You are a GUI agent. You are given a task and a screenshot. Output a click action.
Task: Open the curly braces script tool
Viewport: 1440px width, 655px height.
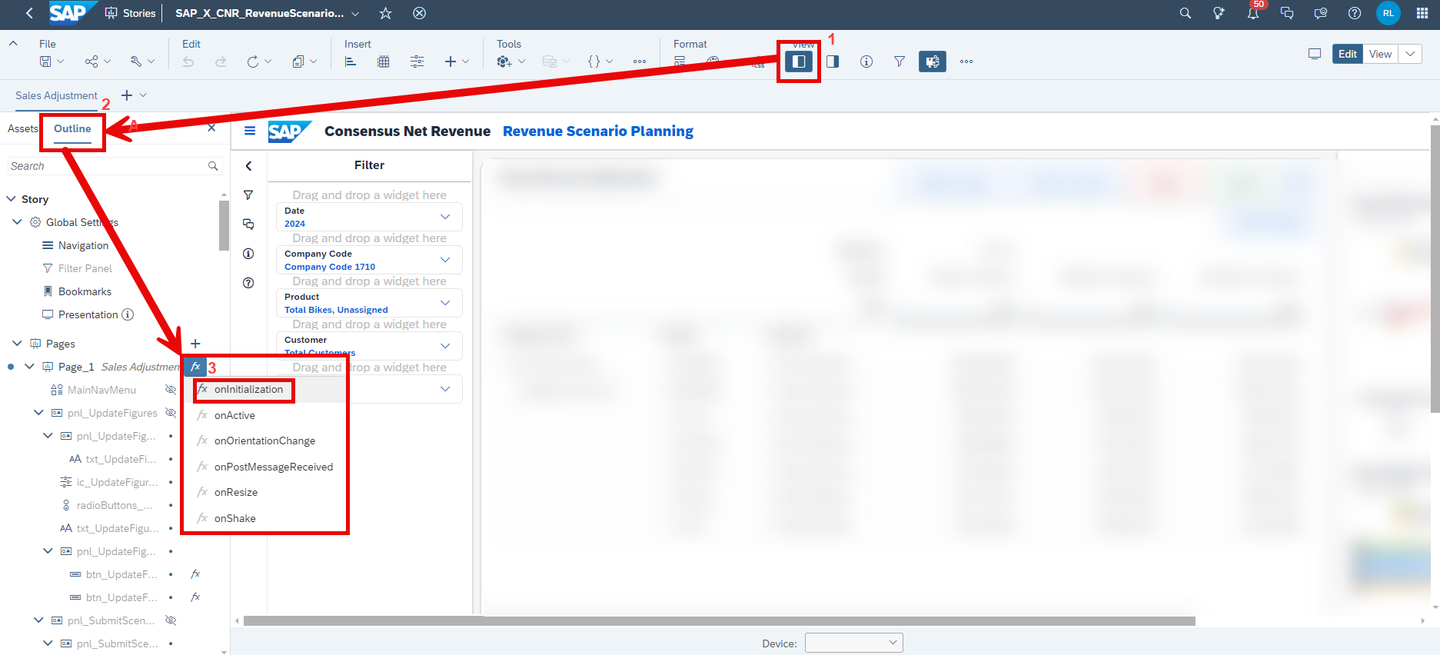point(594,61)
